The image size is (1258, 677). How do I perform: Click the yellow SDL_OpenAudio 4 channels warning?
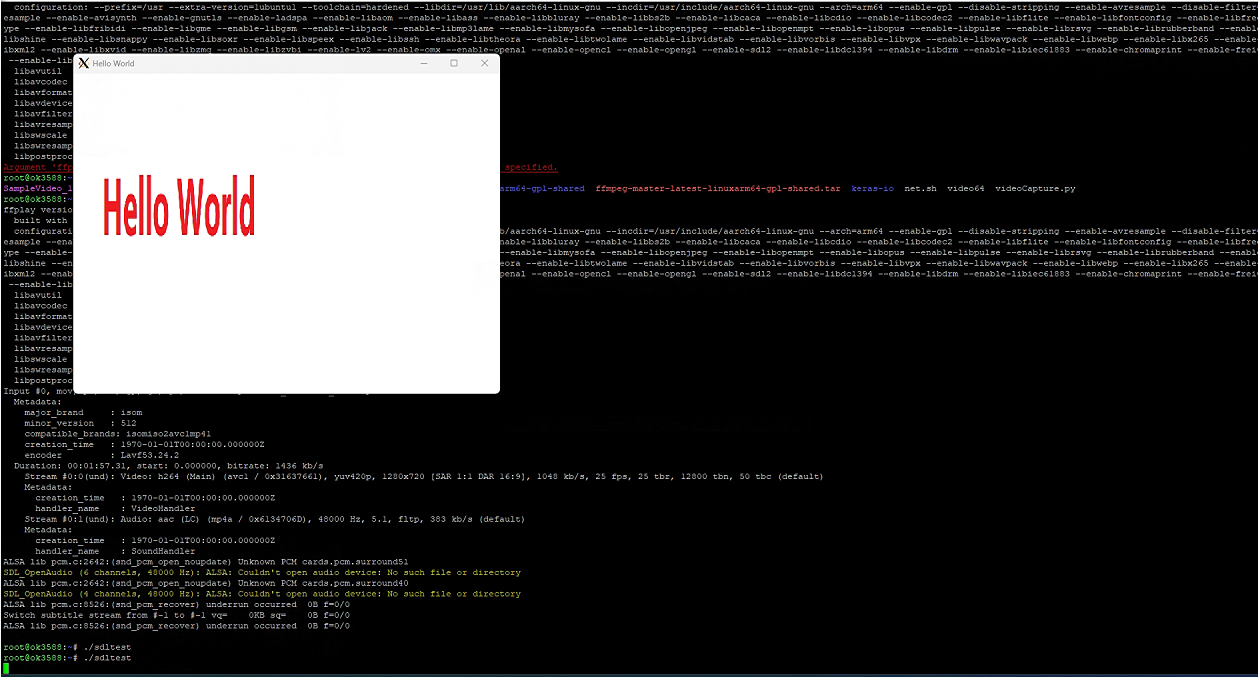click(x=262, y=594)
